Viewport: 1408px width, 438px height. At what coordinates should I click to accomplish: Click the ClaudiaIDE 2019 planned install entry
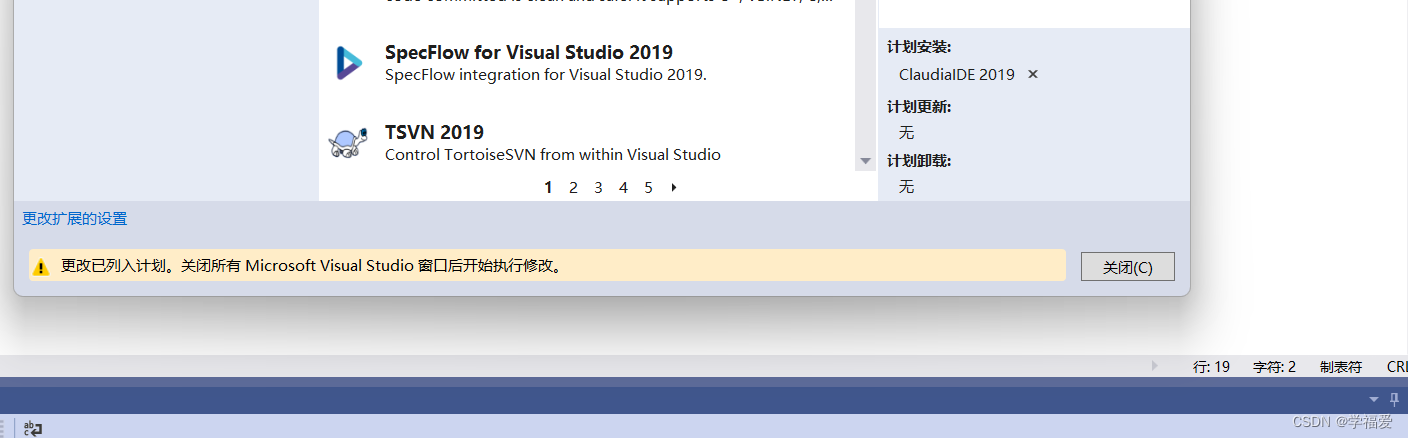click(x=956, y=74)
